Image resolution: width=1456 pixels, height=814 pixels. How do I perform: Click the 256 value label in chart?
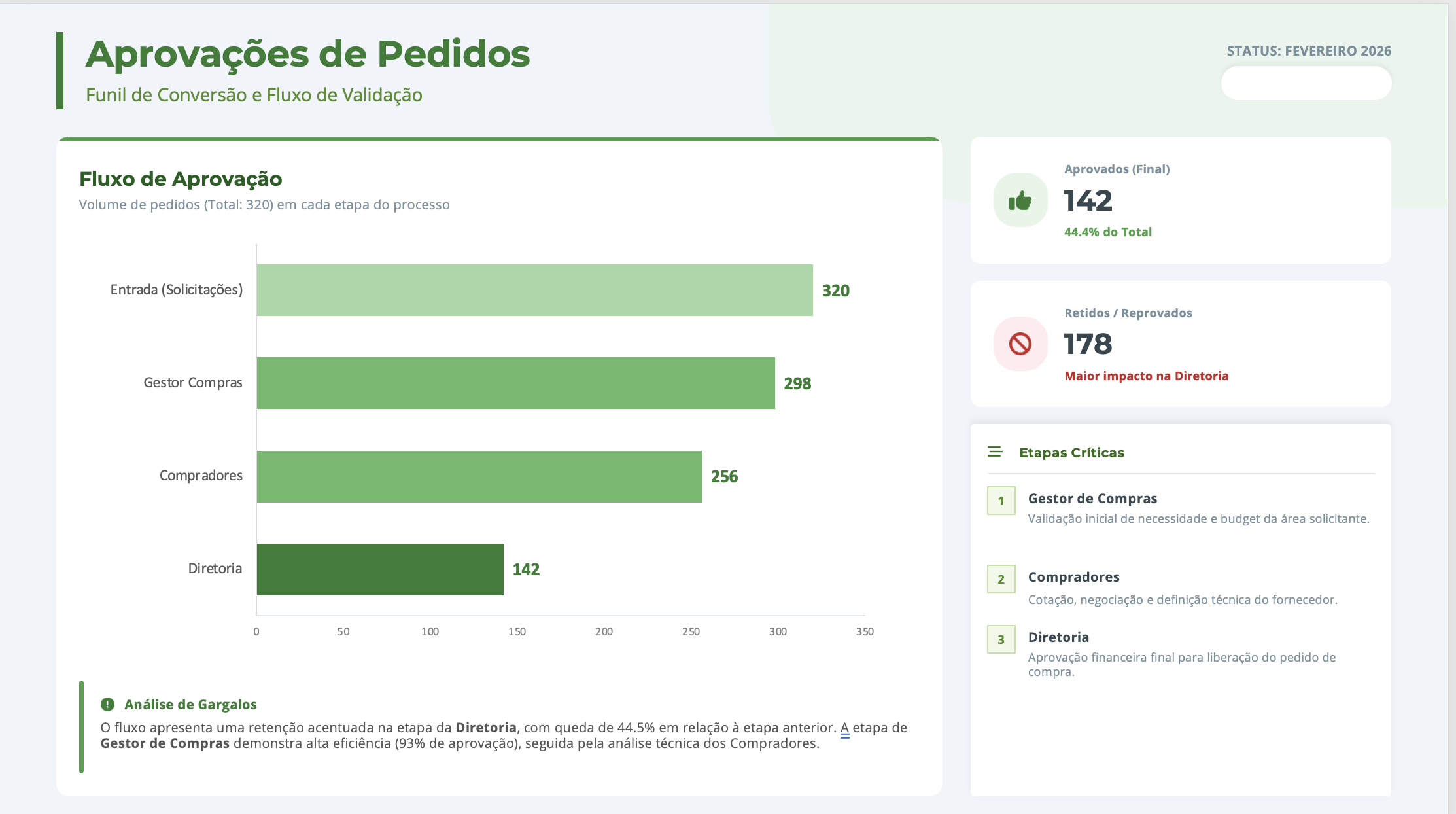click(724, 476)
